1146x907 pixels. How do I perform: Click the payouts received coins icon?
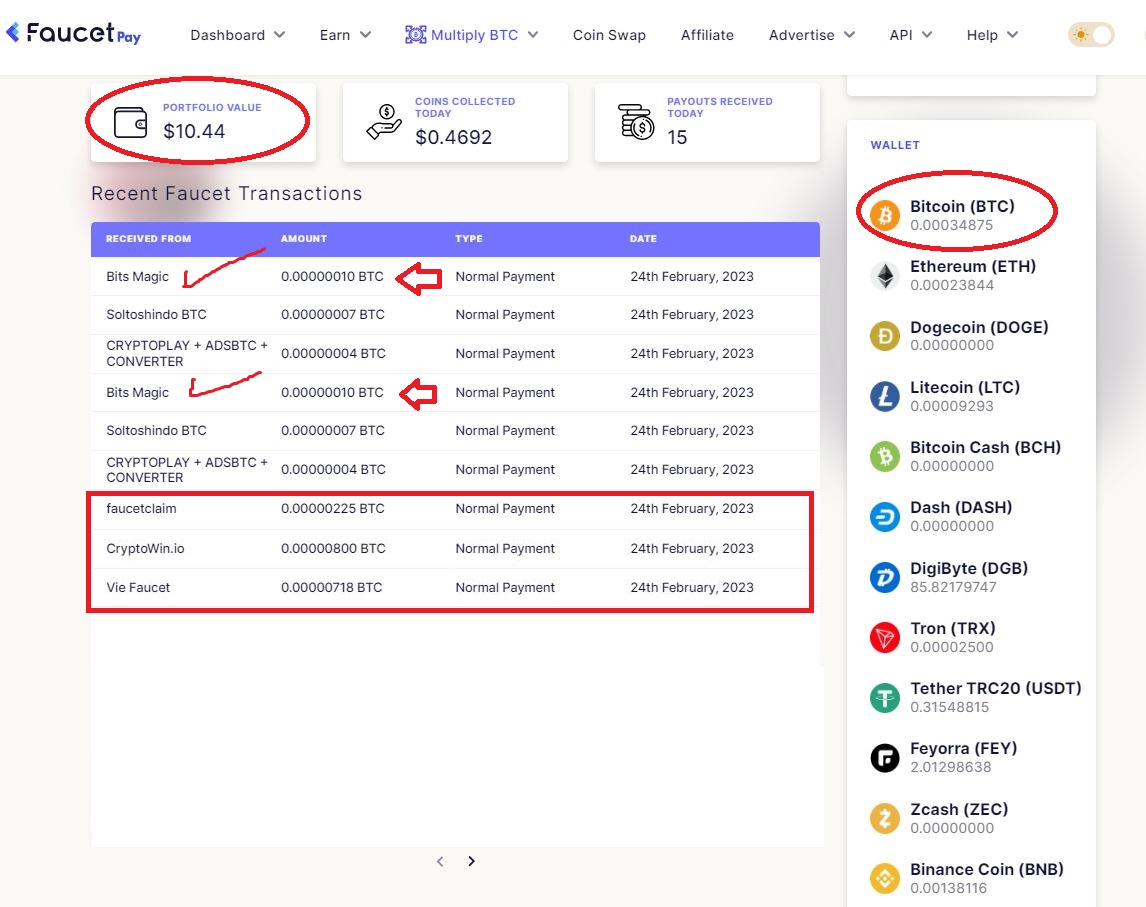[x=636, y=121]
